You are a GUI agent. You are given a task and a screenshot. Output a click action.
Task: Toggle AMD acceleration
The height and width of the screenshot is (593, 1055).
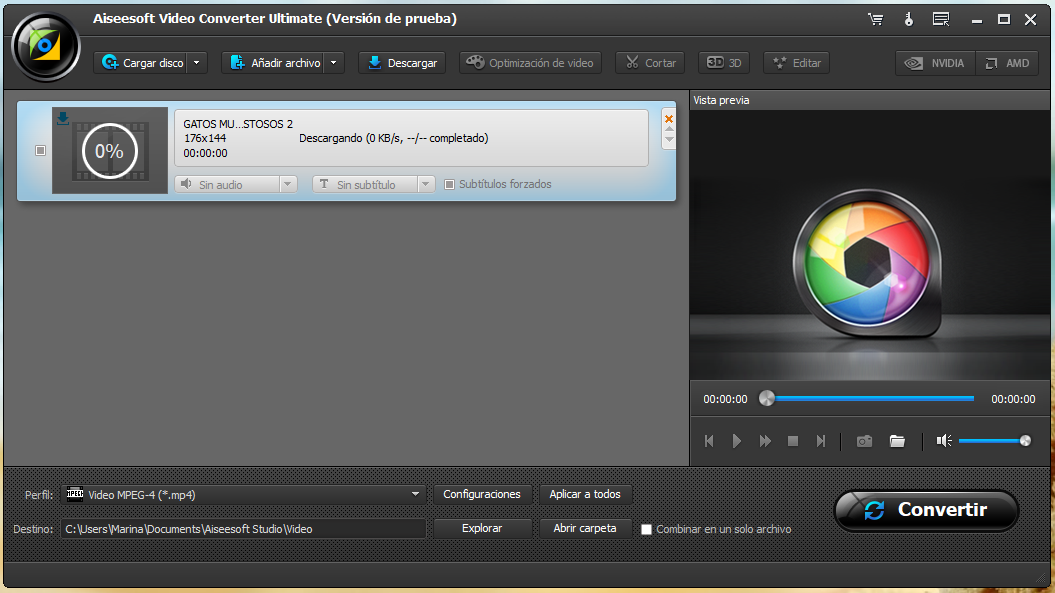coord(1007,63)
